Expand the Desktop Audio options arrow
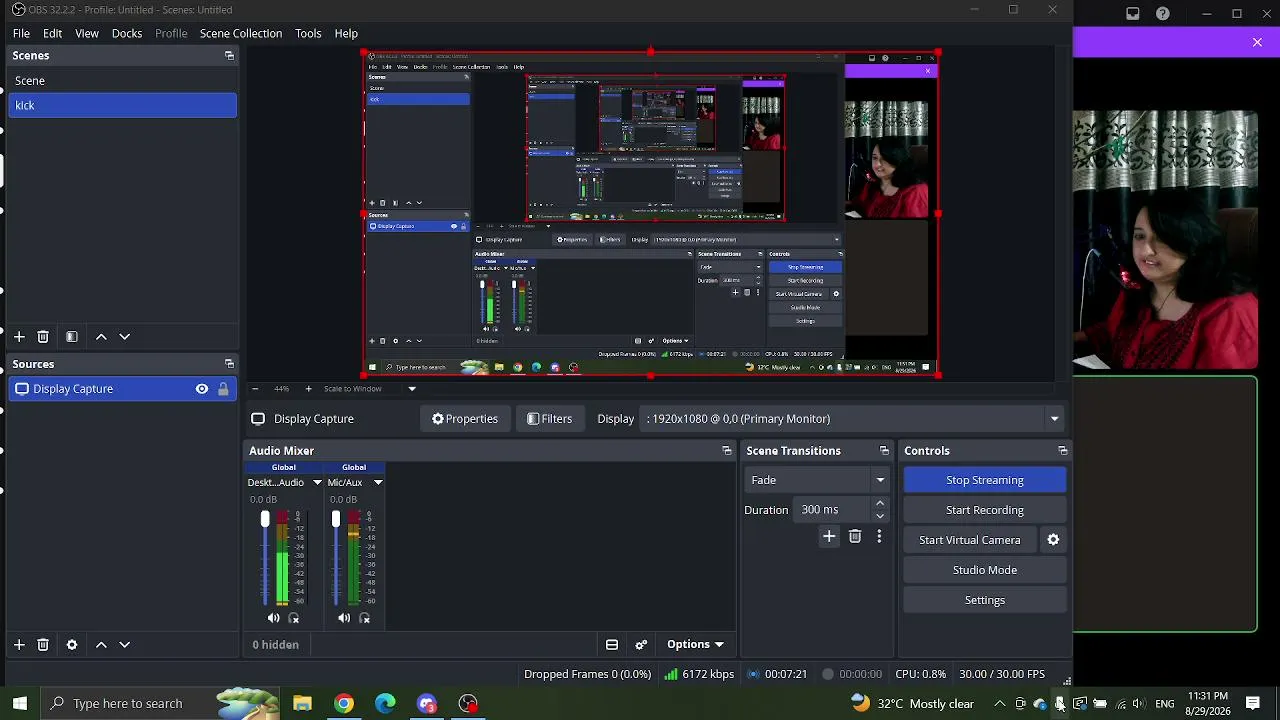Screen dimensions: 1280x720 coord(317,483)
